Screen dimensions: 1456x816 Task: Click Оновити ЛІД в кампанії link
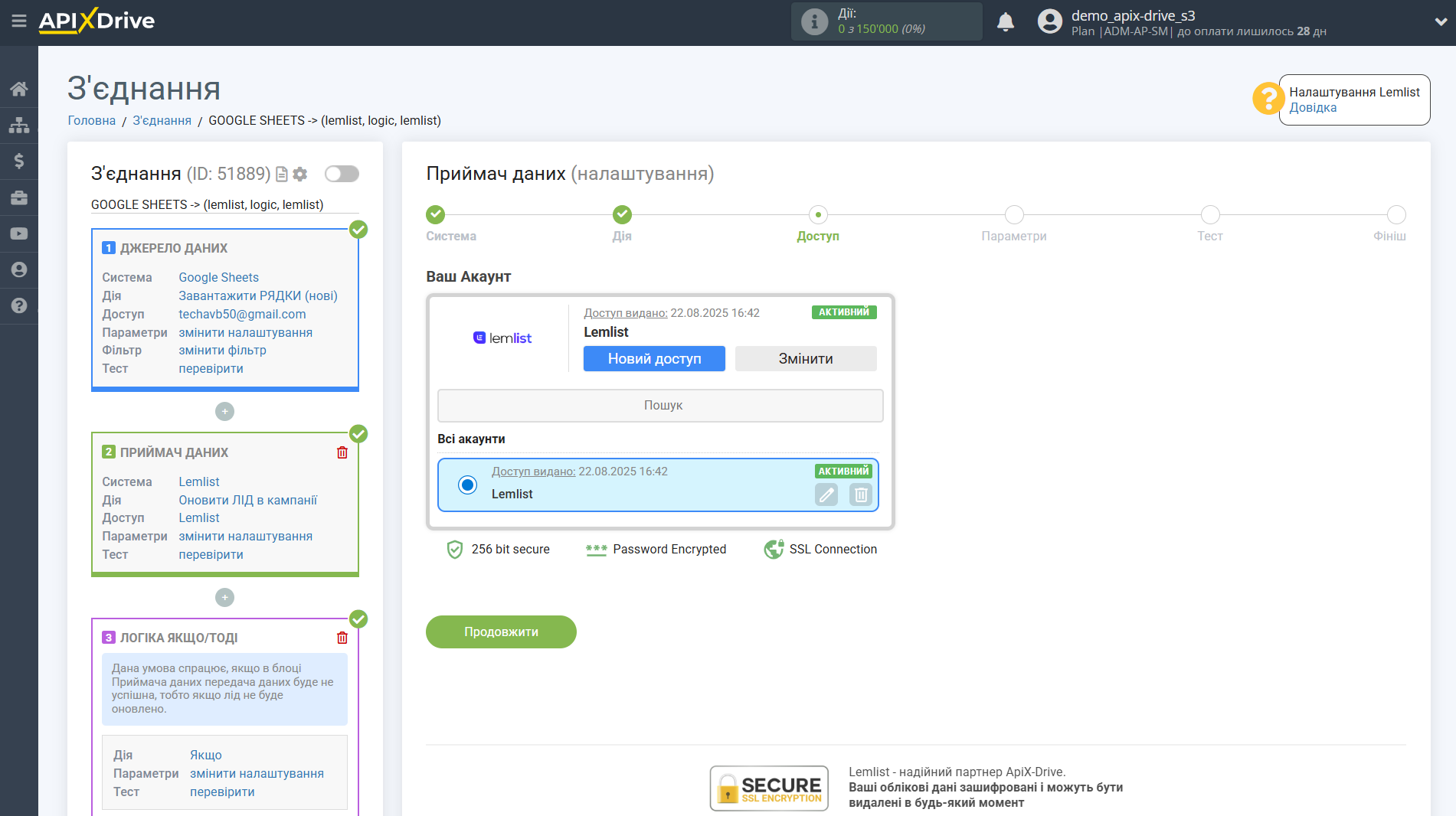(x=248, y=500)
